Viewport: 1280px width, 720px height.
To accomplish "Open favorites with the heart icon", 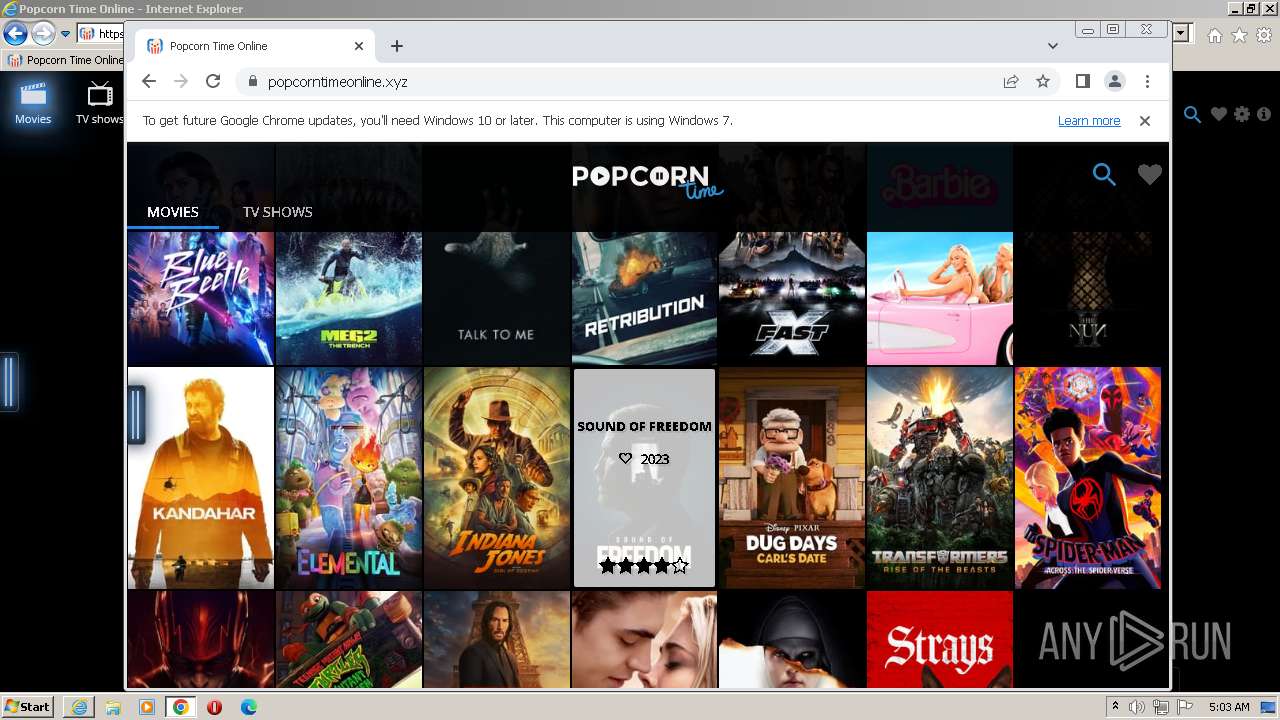I will tap(1150, 175).
